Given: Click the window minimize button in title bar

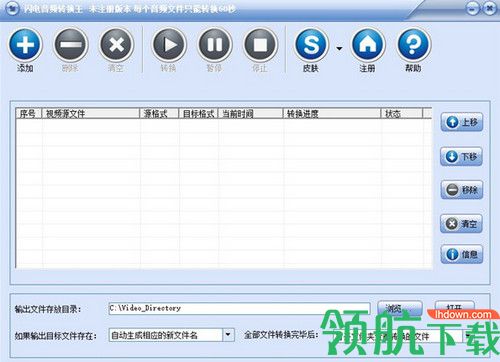Looking at the screenshot, I should pyautogui.click(x=472, y=9).
